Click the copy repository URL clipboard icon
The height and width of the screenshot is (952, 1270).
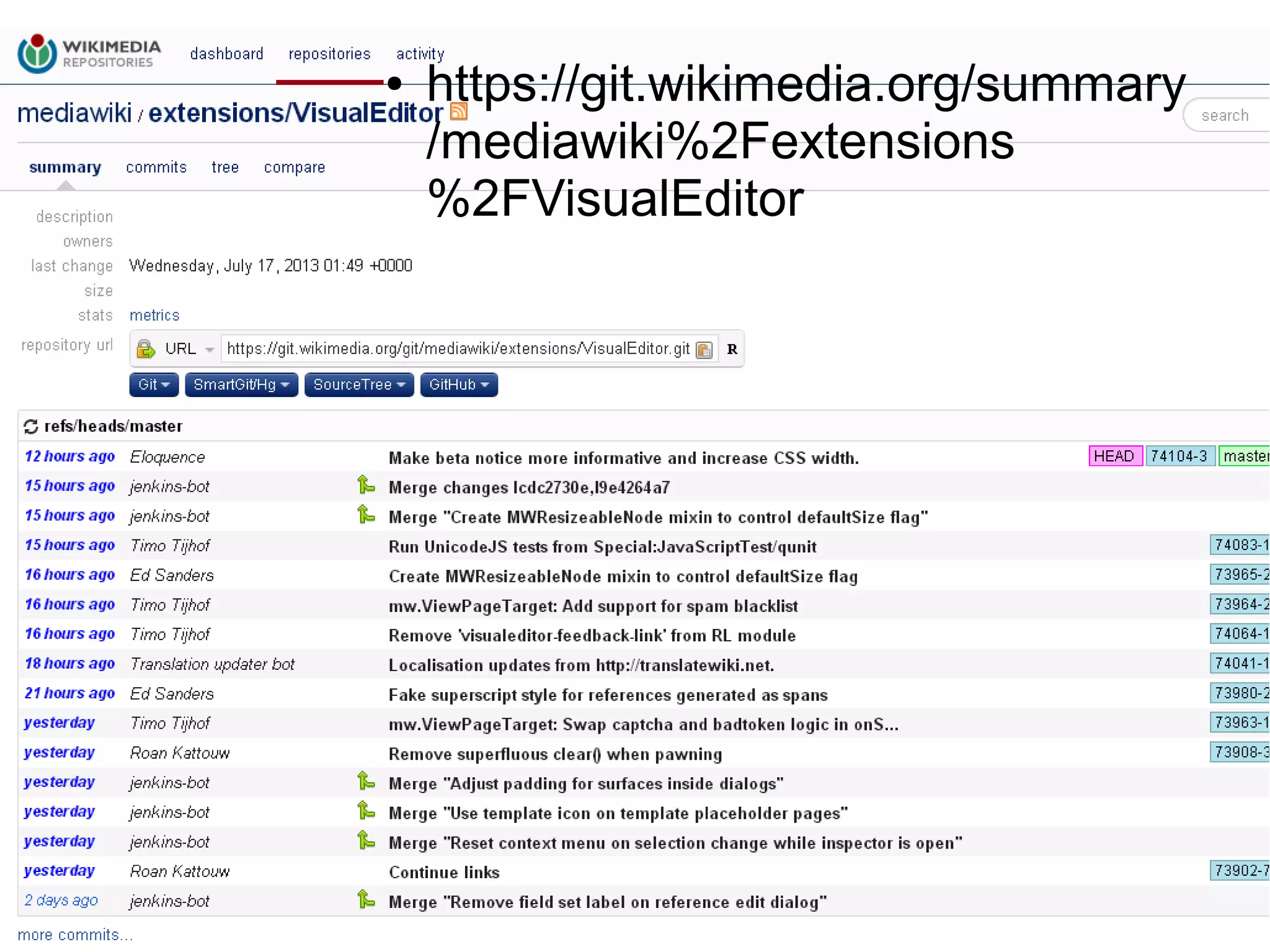[x=704, y=350]
